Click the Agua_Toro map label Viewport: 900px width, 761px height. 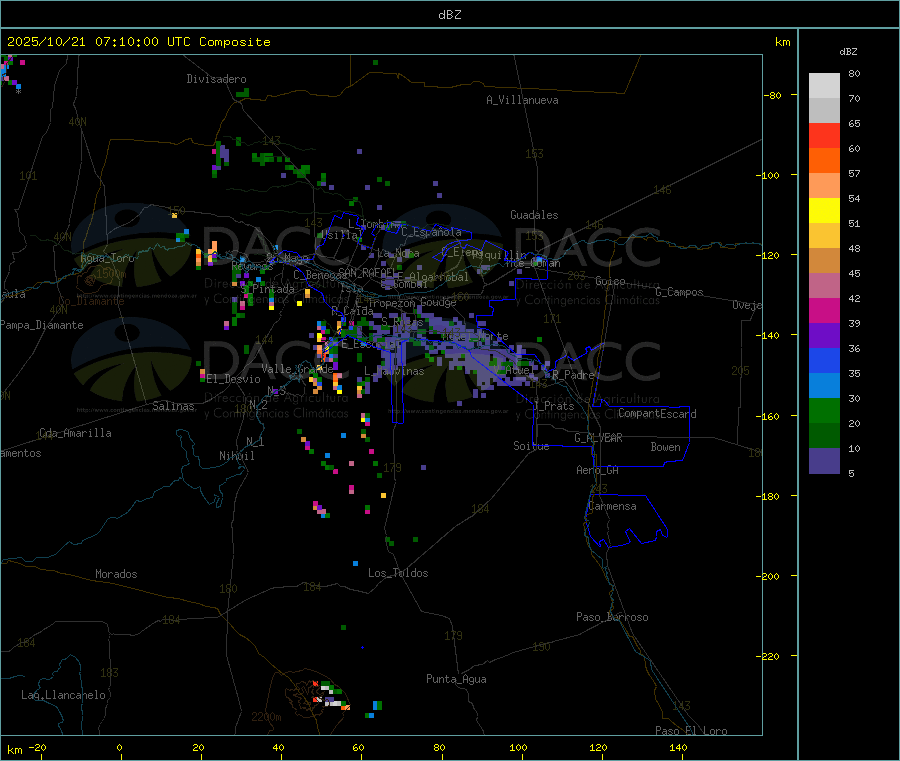[x=107, y=258]
